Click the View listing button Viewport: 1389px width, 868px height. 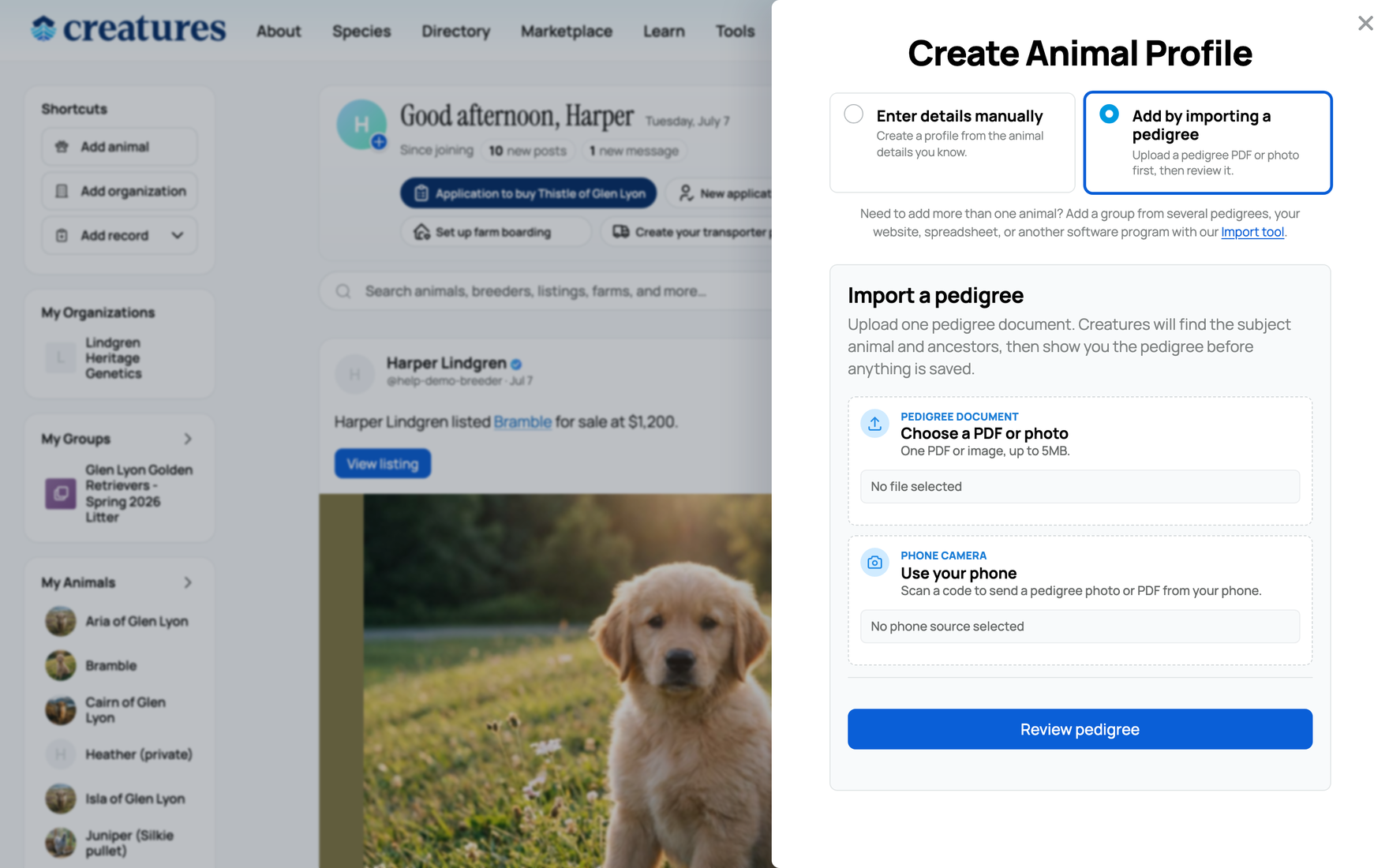(x=383, y=464)
